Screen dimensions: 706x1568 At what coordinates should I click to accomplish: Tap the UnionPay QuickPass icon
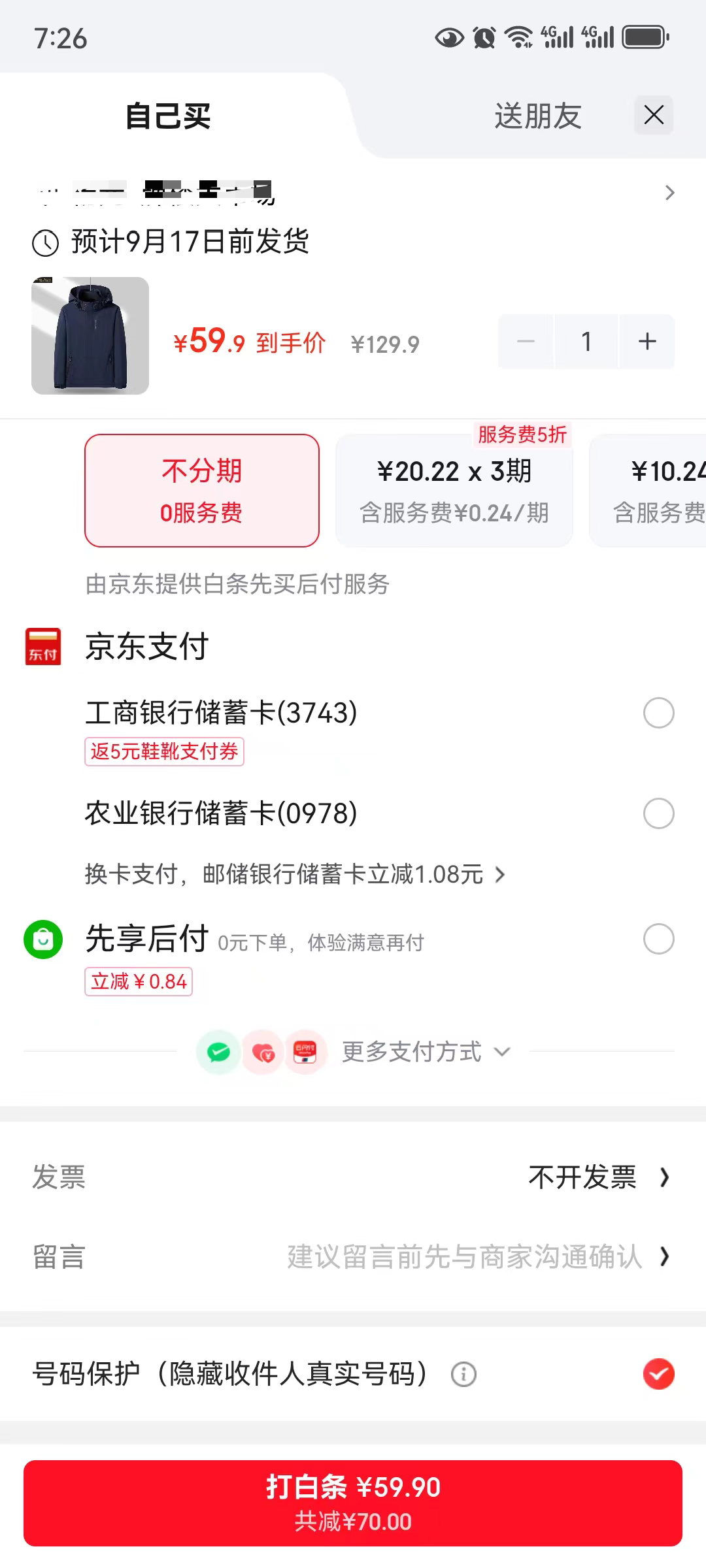[x=305, y=1052]
